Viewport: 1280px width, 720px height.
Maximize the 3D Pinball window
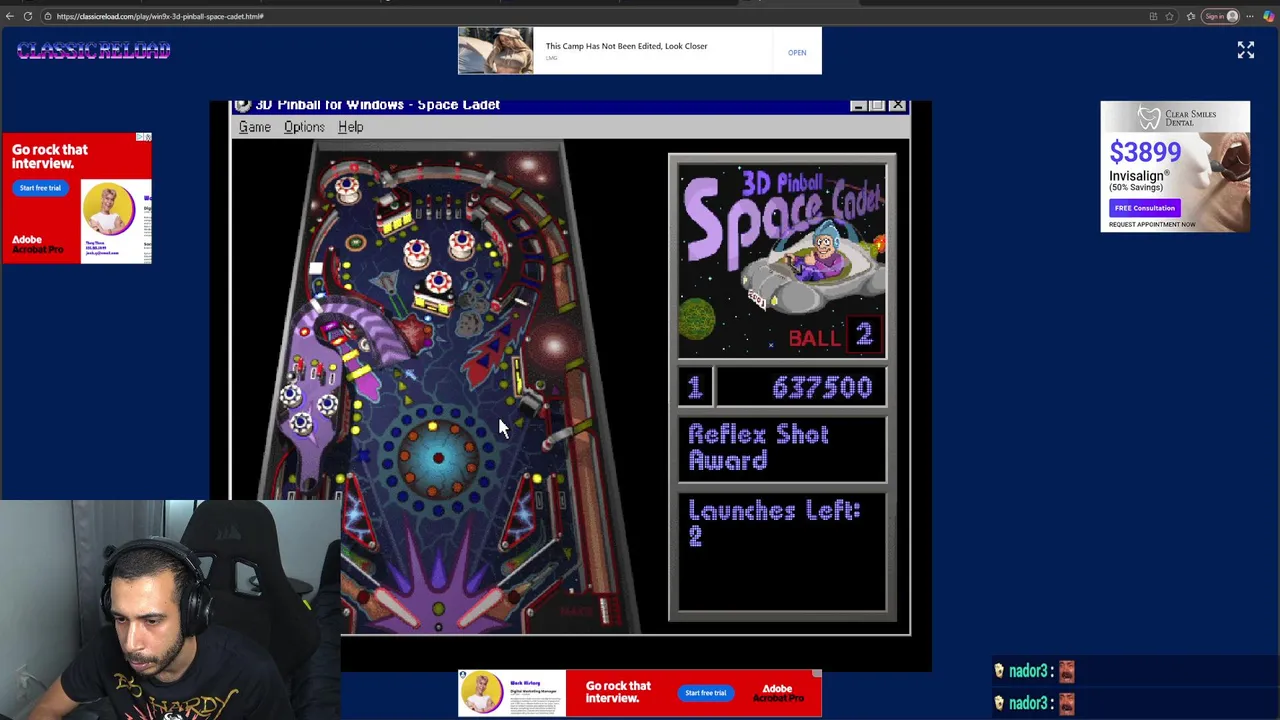877,105
